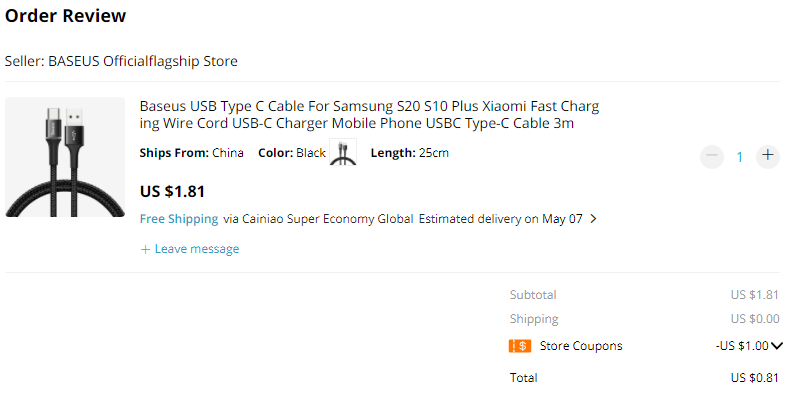
Task: Open the Baseus USB Type C Cable title
Action: [369, 114]
